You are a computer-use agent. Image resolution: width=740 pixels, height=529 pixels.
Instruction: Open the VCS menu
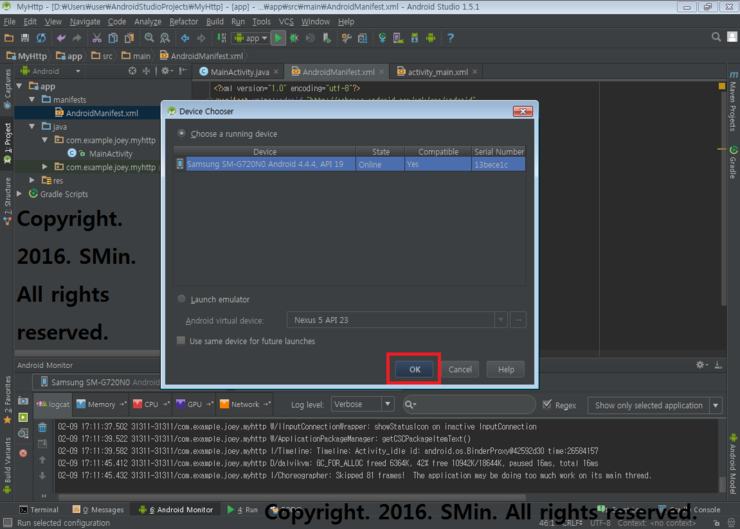286,22
